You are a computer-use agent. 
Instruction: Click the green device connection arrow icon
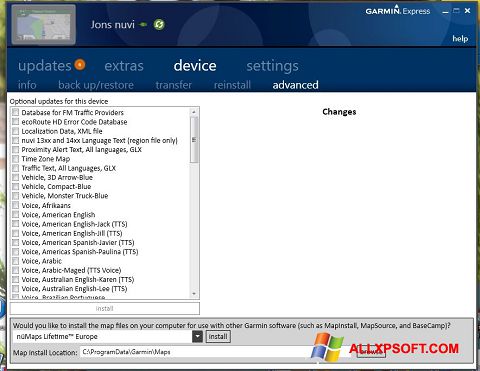pyautogui.click(x=143, y=24)
